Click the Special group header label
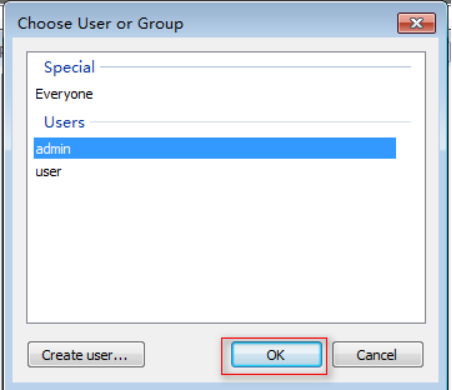The image size is (452, 390). coord(69,67)
